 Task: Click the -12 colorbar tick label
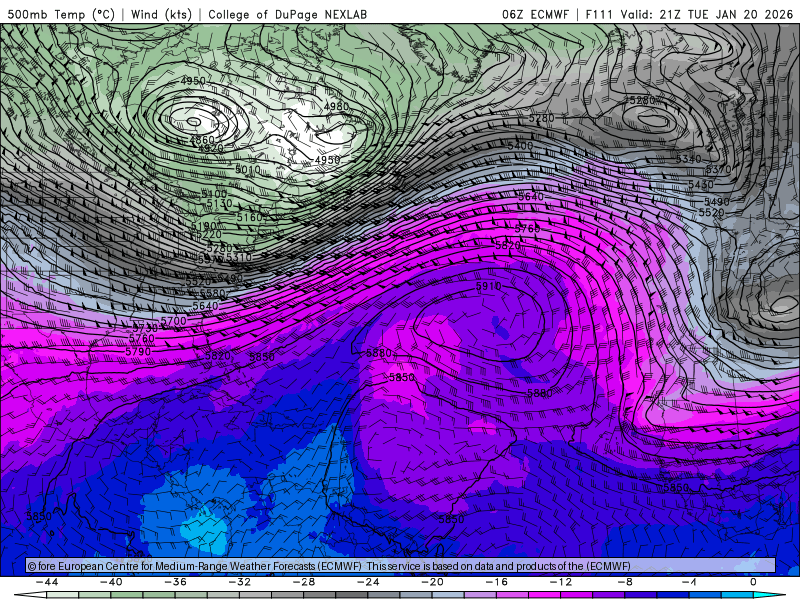pos(561,582)
